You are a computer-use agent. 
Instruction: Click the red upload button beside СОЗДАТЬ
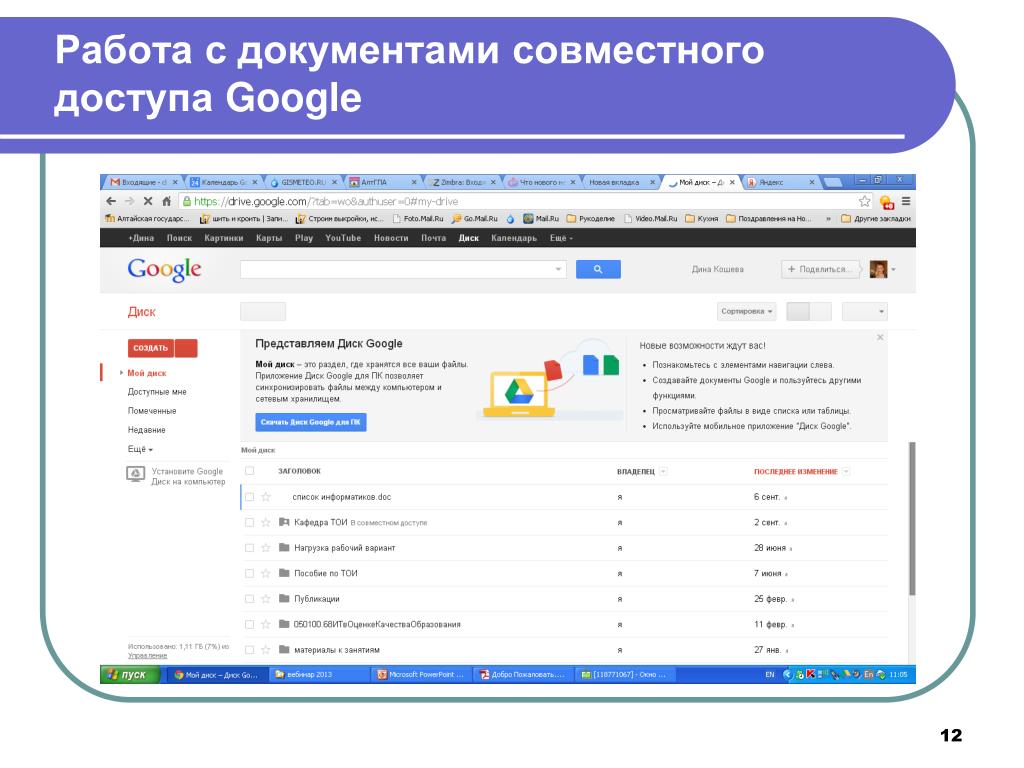pos(186,348)
